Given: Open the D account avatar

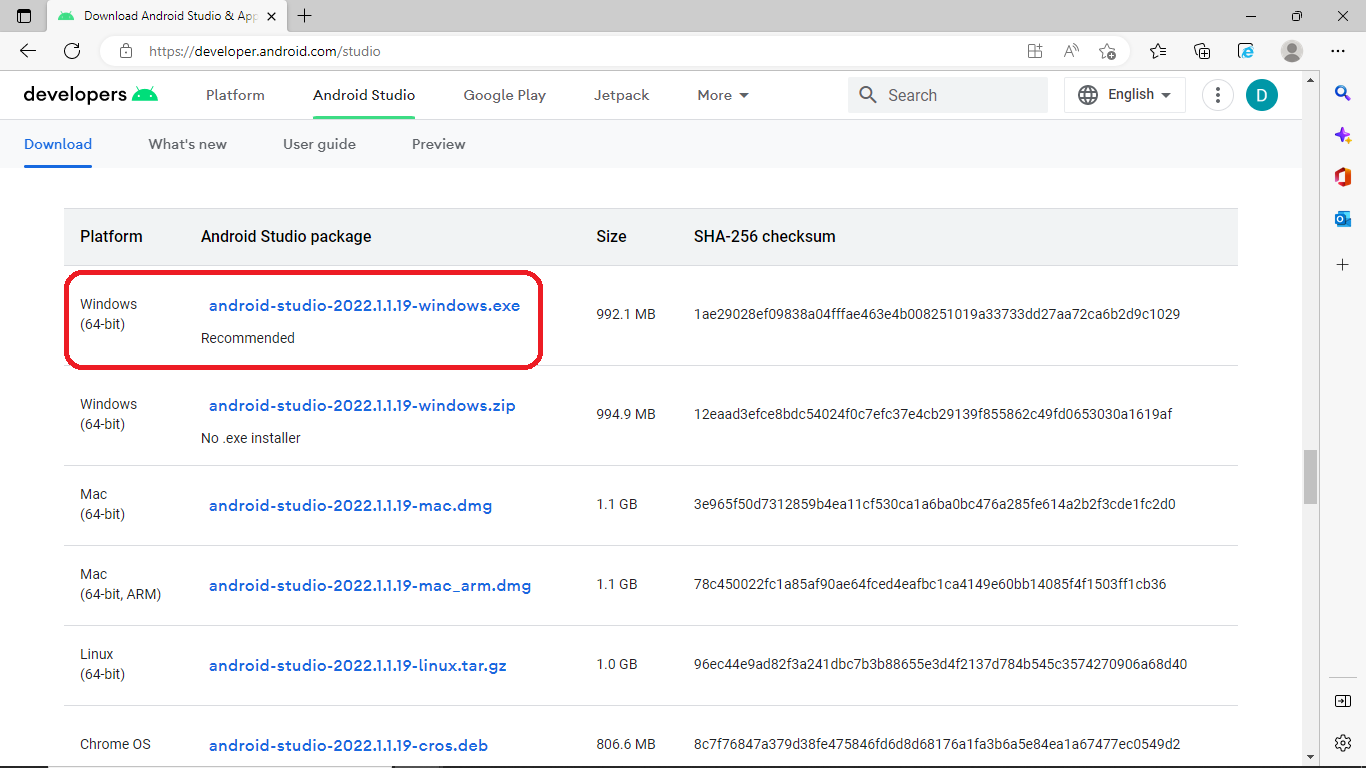Looking at the screenshot, I should (1262, 95).
